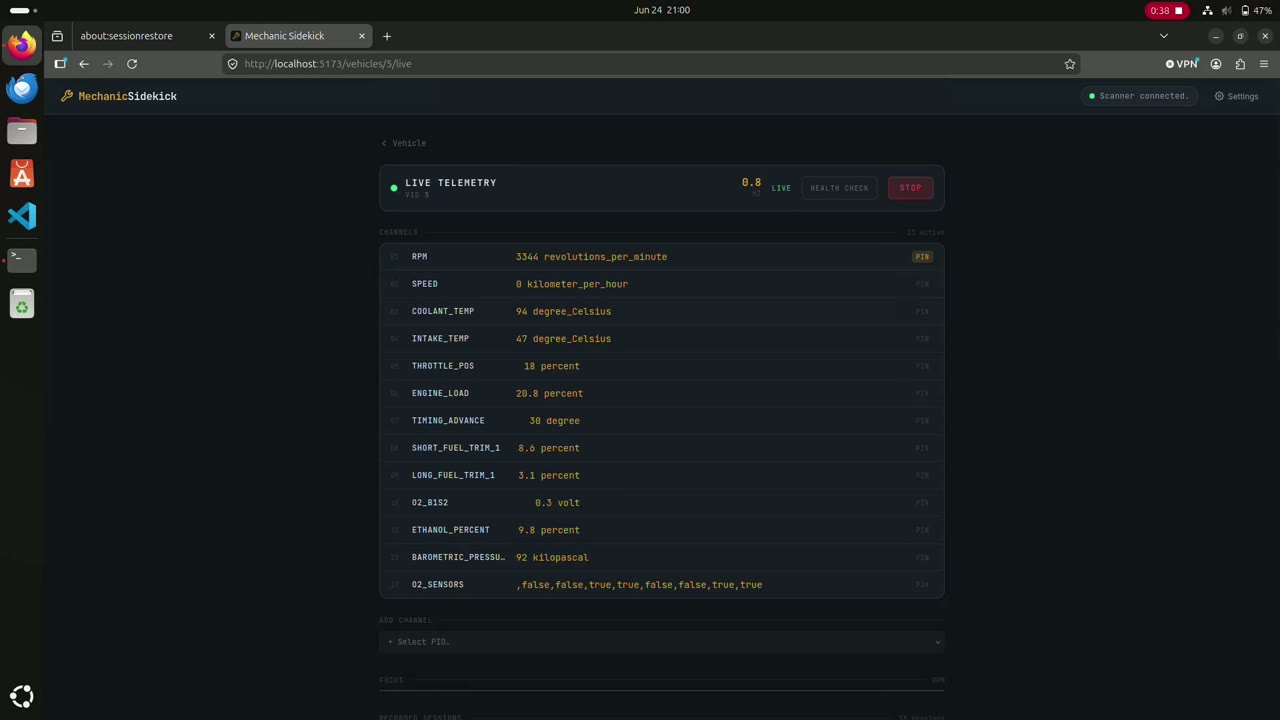
Task: Select the Mechanic Sidekick tab
Action: tap(297, 36)
